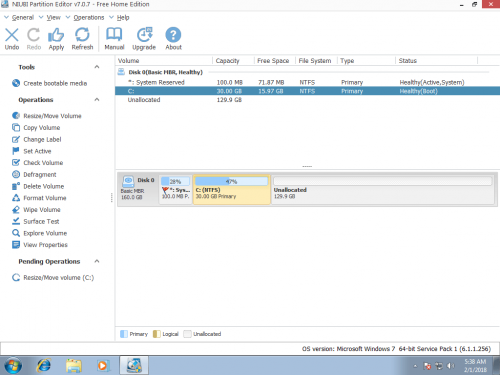Click the Format Volume icon
This screenshot has width=500, height=375.
[x=16, y=198]
